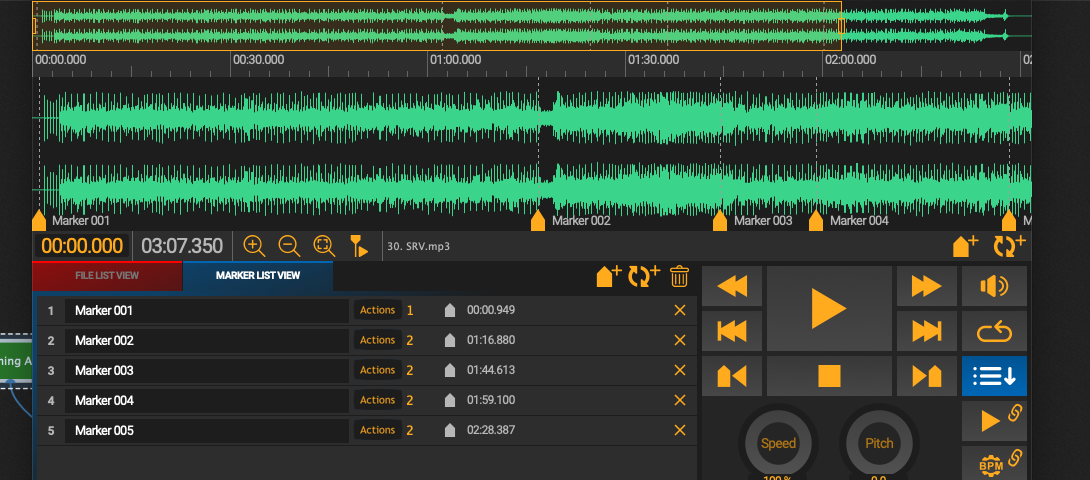1090x480 pixels.
Task: Toggle the blue playlist advance button
Action: (x=994, y=376)
